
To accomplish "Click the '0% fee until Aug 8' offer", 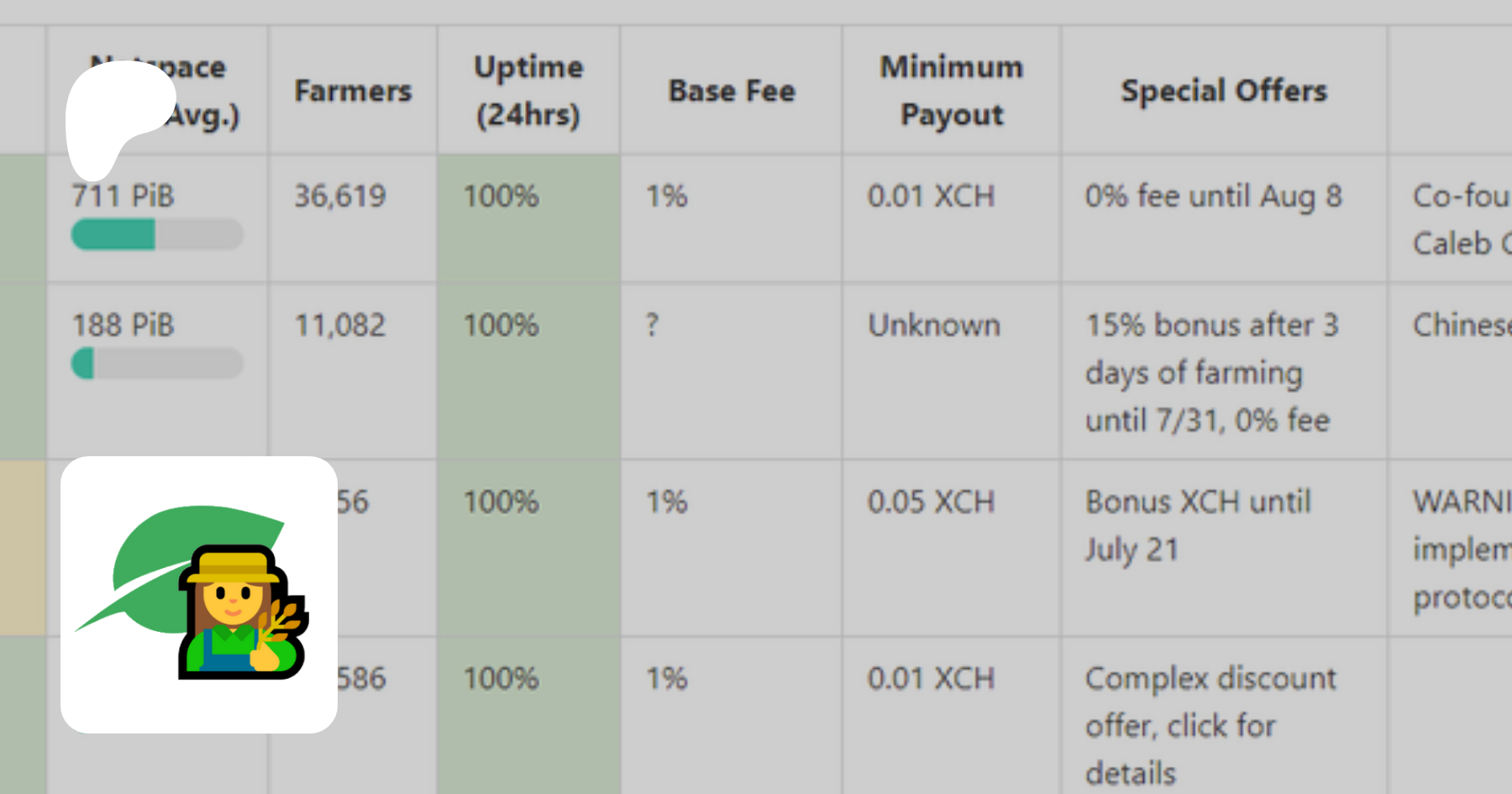I will pos(1213,197).
